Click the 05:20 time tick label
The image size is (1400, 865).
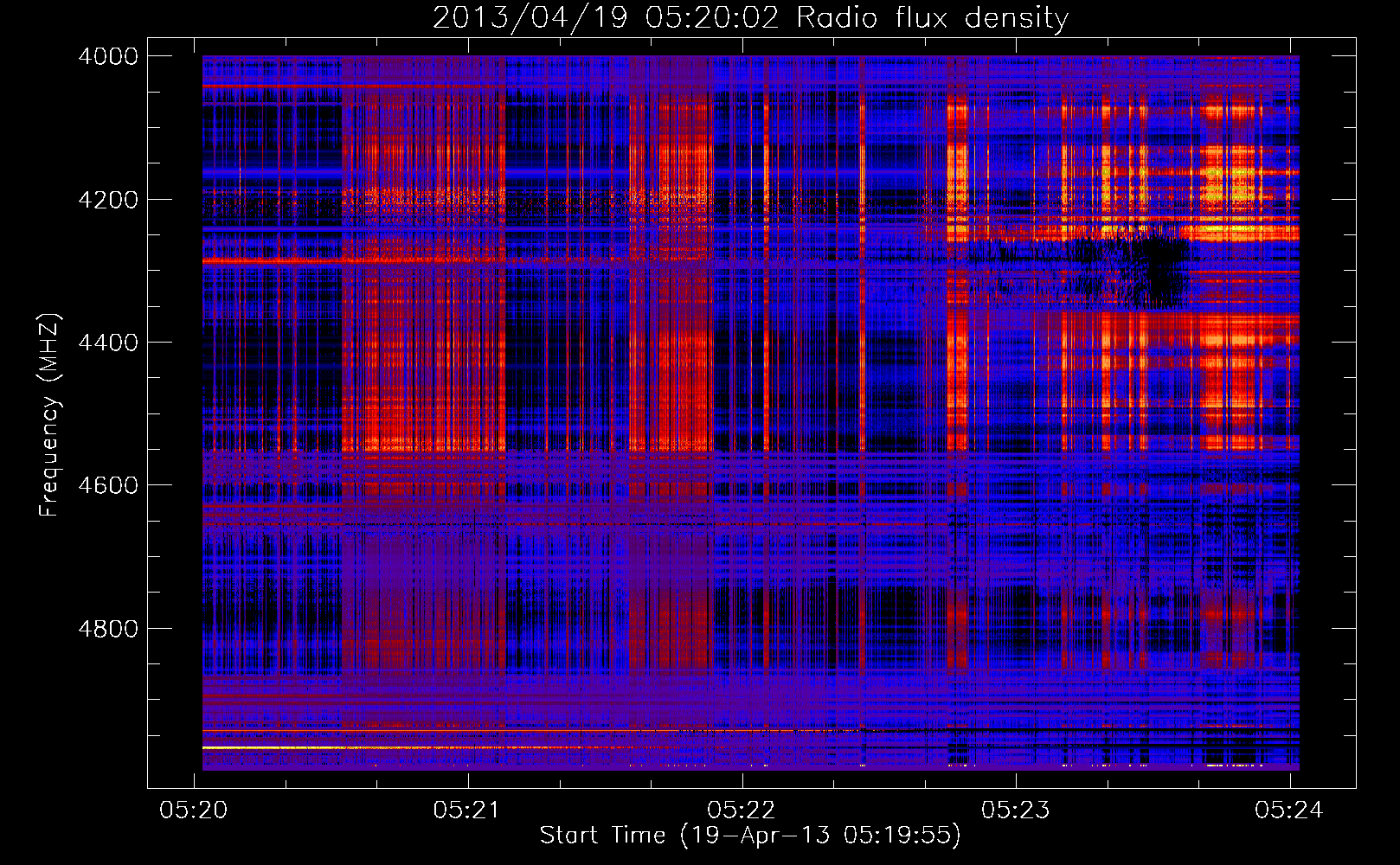pos(194,810)
